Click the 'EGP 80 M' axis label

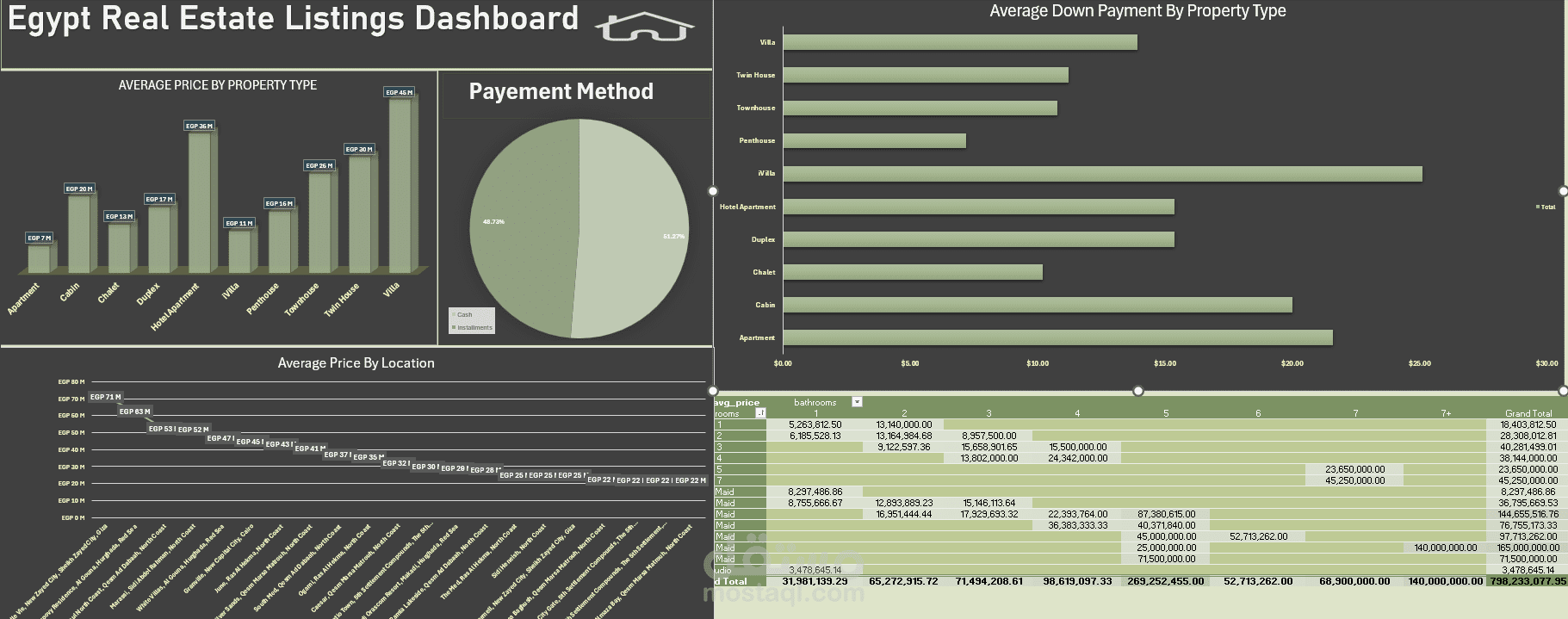(71, 381)
